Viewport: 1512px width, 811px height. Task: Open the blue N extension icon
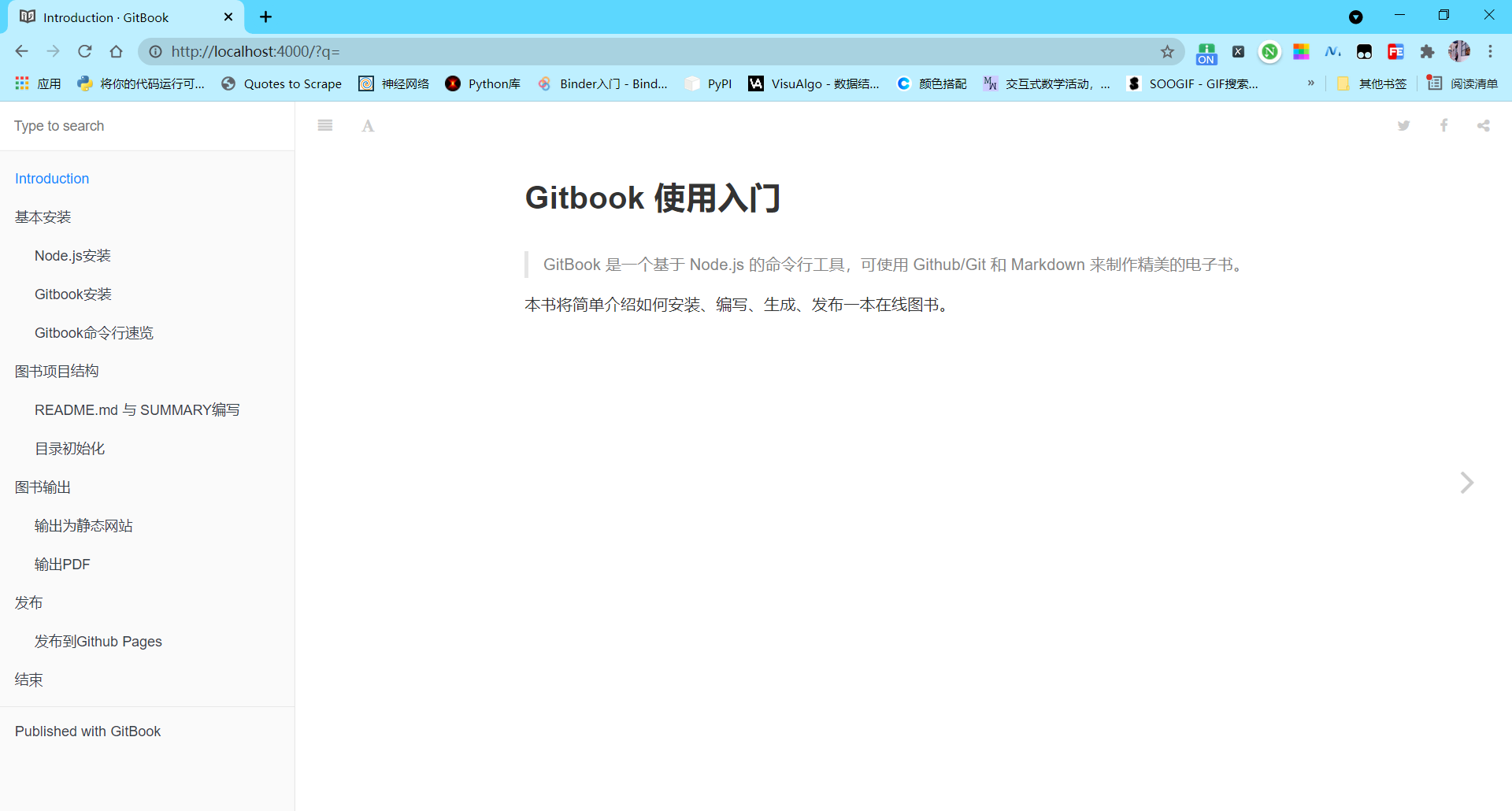tap(1332, 52)
